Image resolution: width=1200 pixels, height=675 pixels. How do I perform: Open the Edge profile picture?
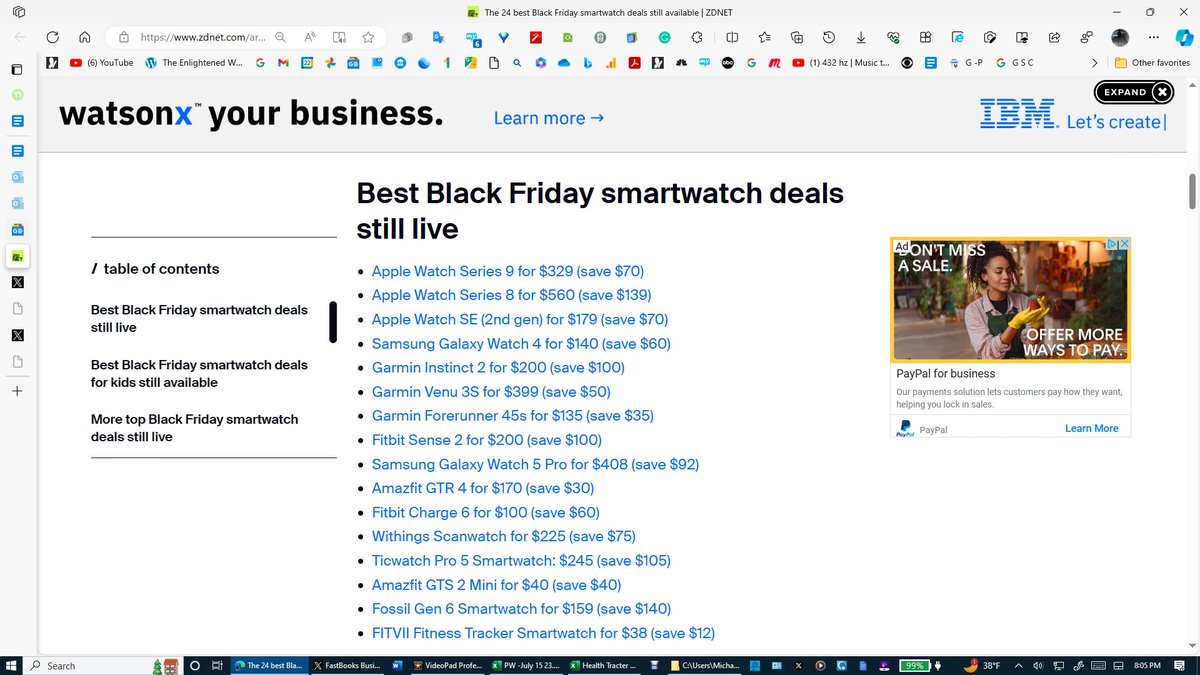click(1121, 37)
